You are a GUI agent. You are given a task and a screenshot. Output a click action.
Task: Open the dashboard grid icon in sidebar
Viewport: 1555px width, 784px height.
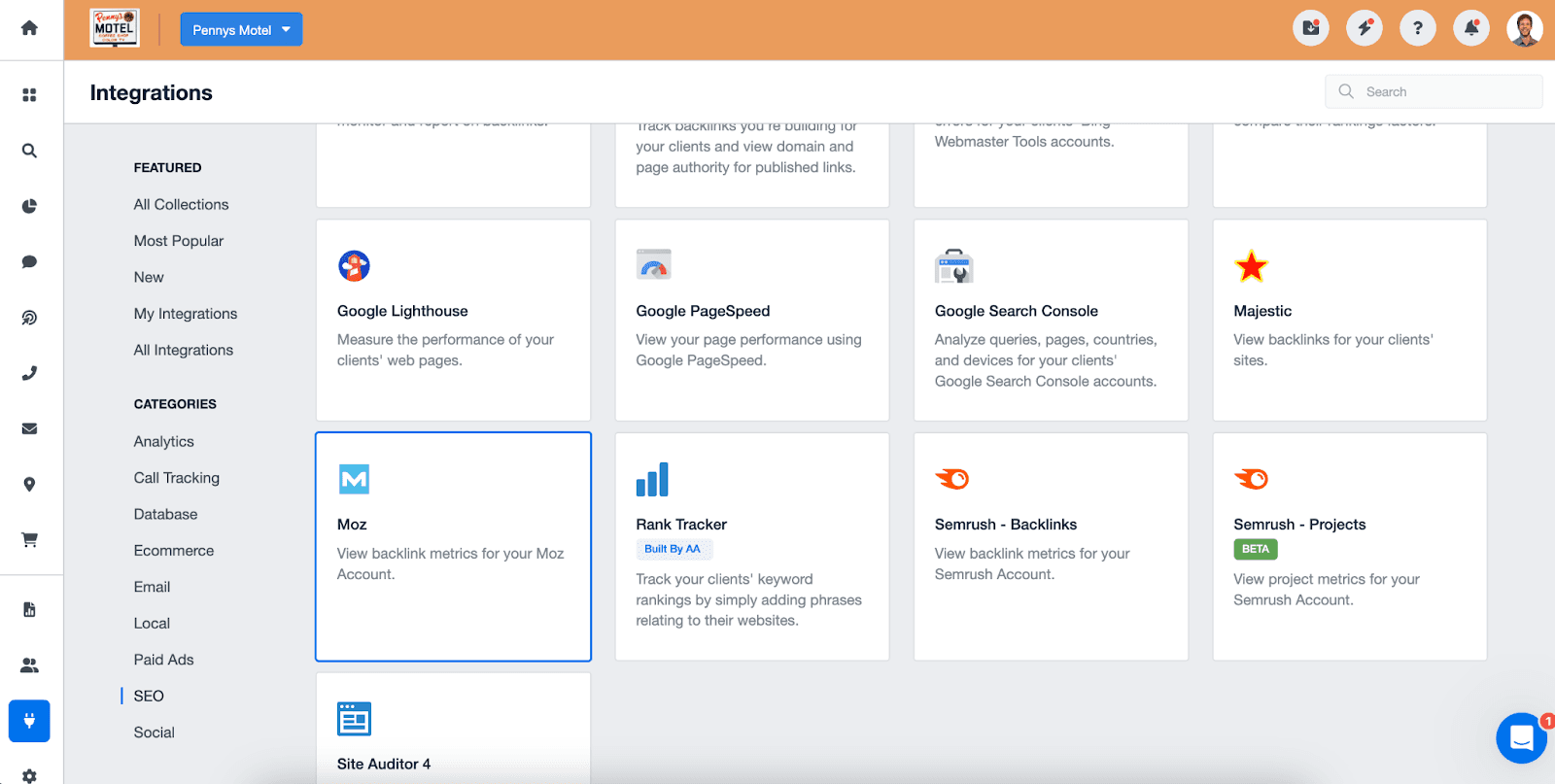pyautogui.click(x=29, y=94)
